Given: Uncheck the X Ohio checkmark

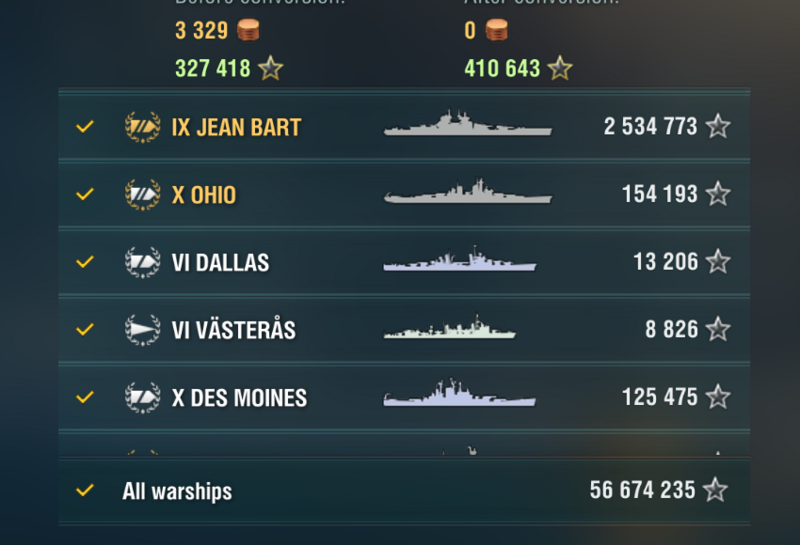Looking at the screenshot, I should pyautogui.click(x=85, y=194).
